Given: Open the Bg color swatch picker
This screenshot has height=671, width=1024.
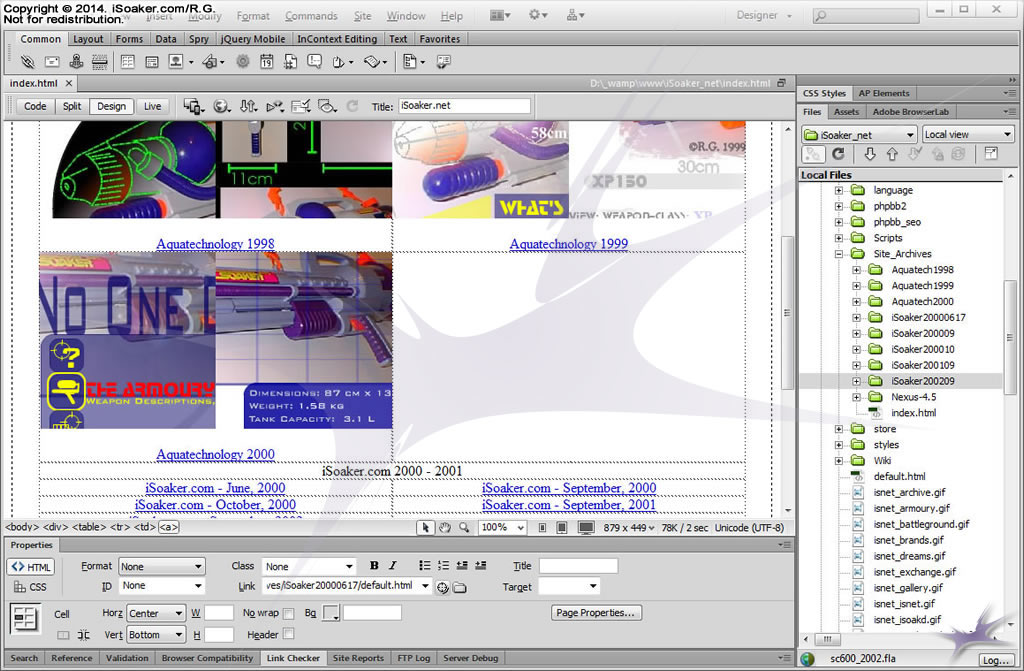Looking at the screenshot, I should coord(331,613).
